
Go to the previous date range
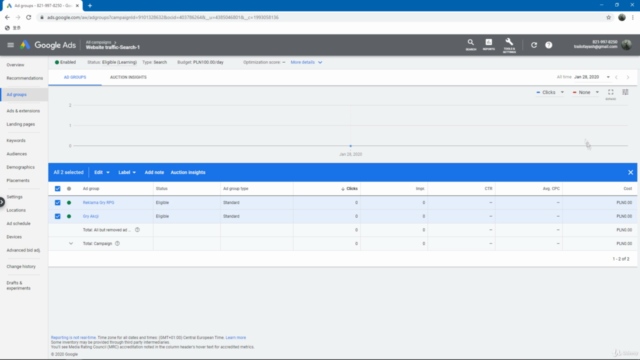pyautogui.click(x=616, y=77)
